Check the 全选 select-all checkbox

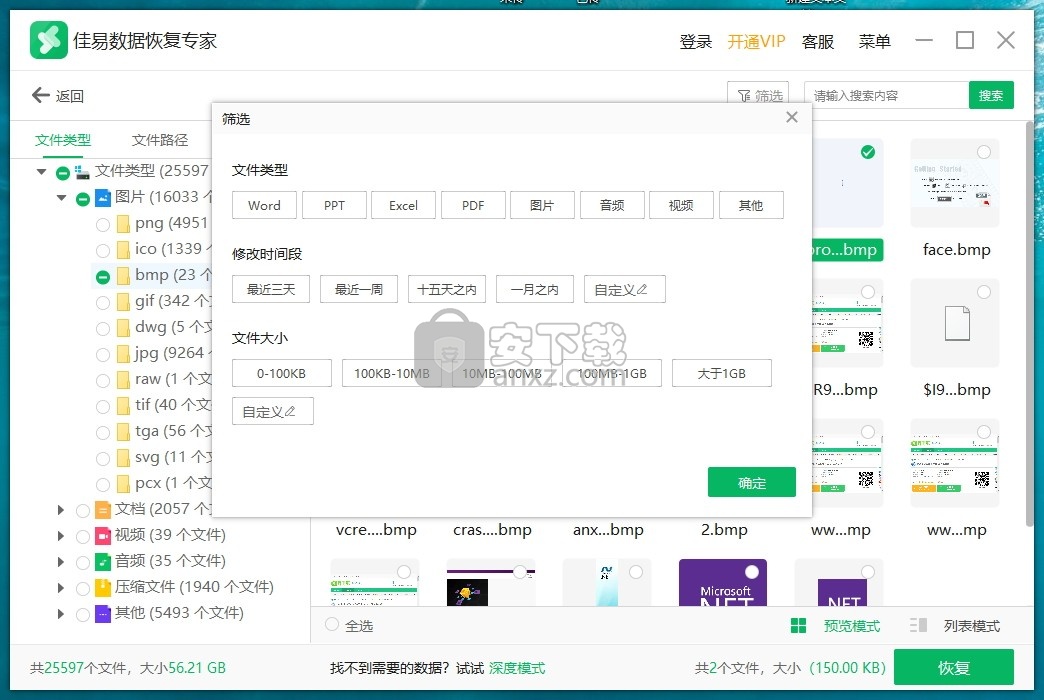[332, 625]
